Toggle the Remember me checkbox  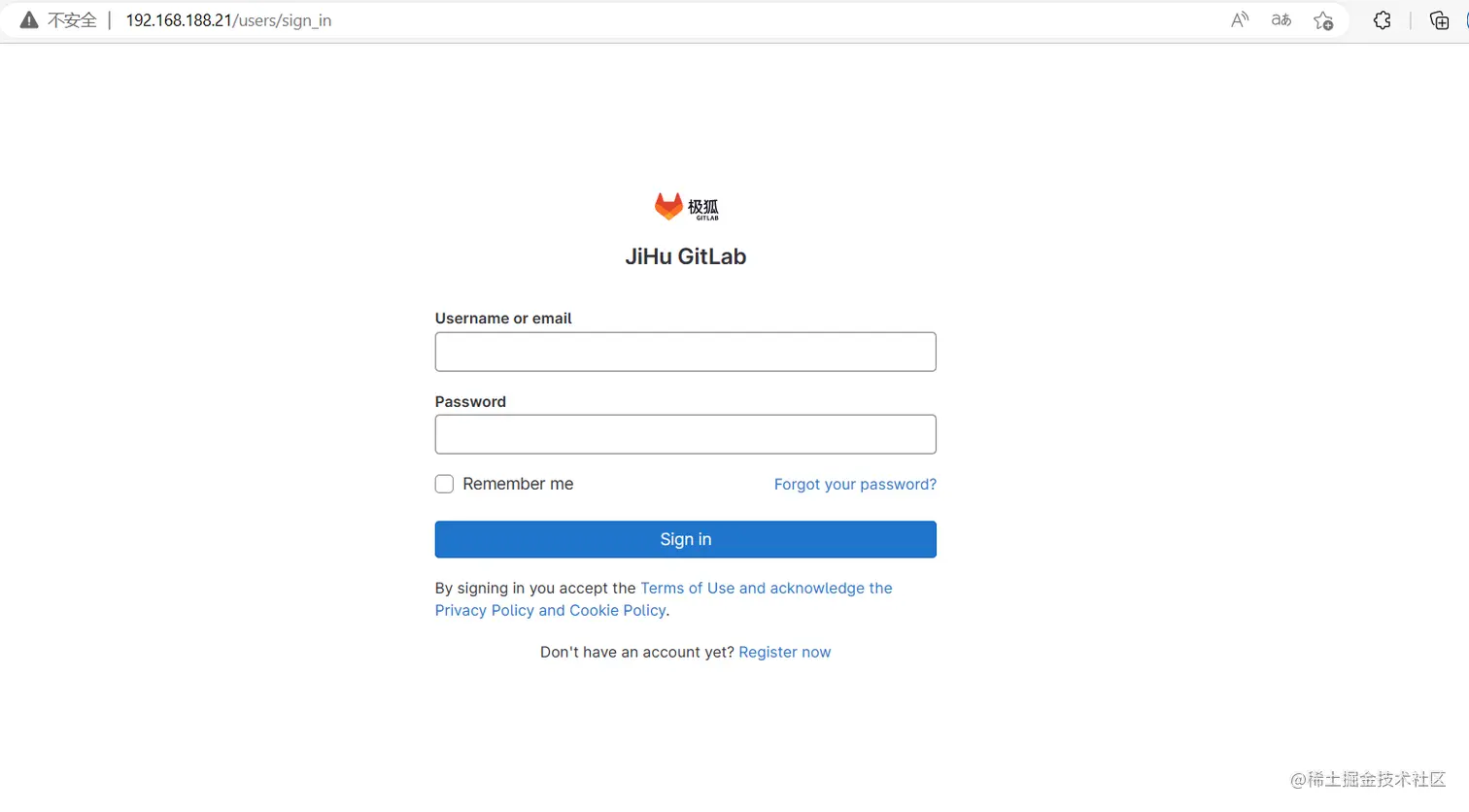[x=444, y=484]
